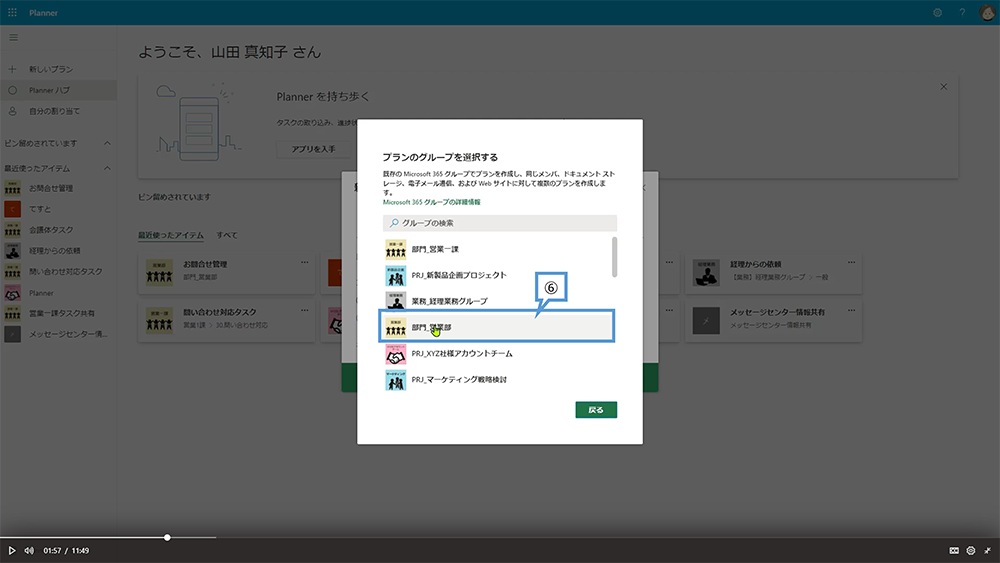Switch to すべて tab
The width and height of the screenshot is (1000, 563).
click(226, 235)
